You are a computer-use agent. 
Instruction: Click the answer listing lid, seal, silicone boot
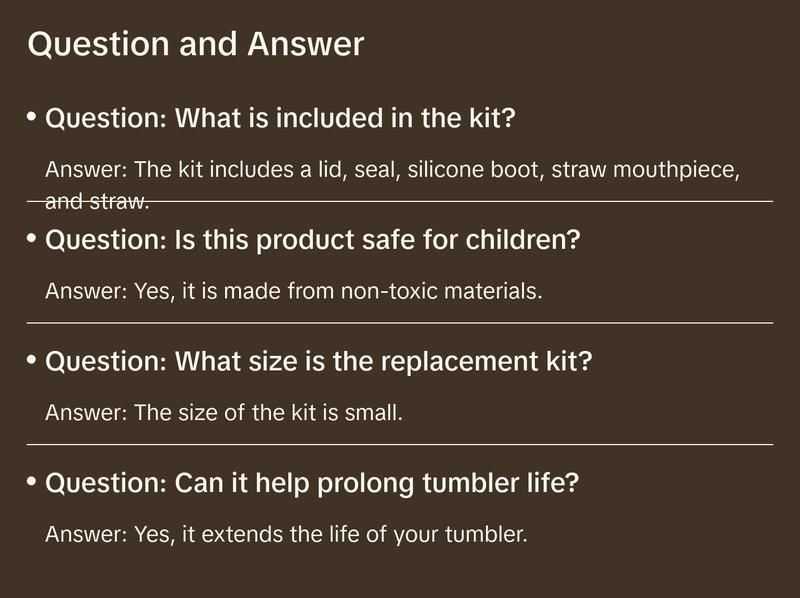click(393, 170)
